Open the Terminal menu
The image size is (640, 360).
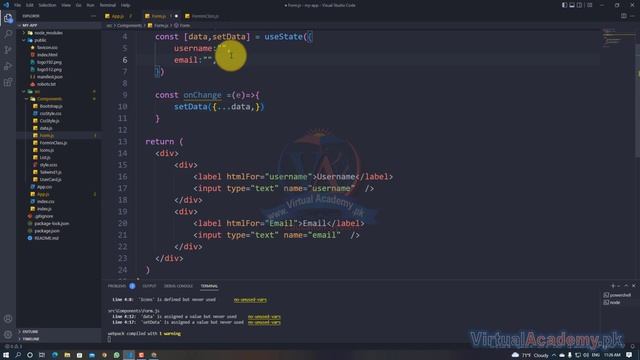[x=108, y=5]
